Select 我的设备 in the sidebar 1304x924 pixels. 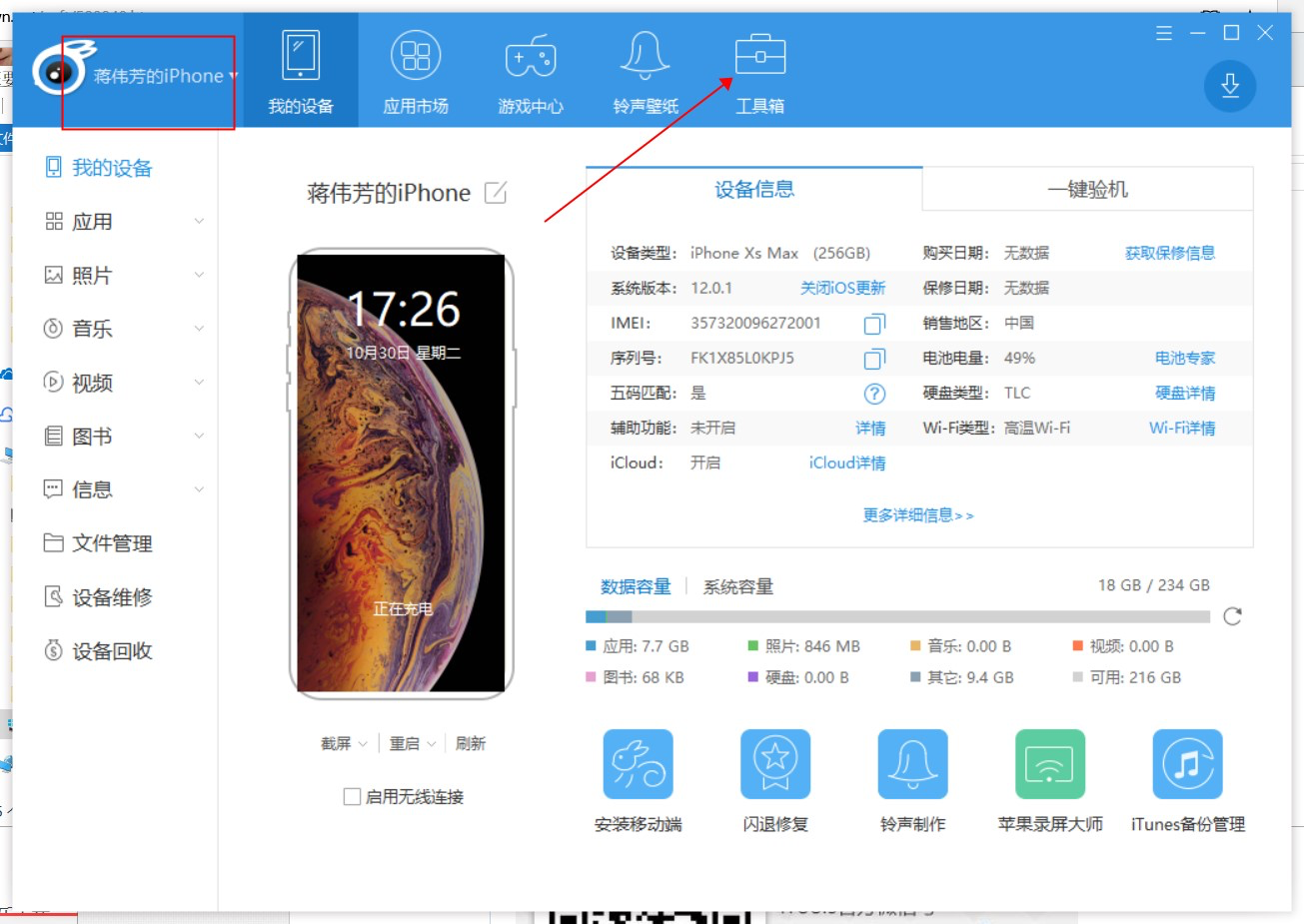coord(112,168)
